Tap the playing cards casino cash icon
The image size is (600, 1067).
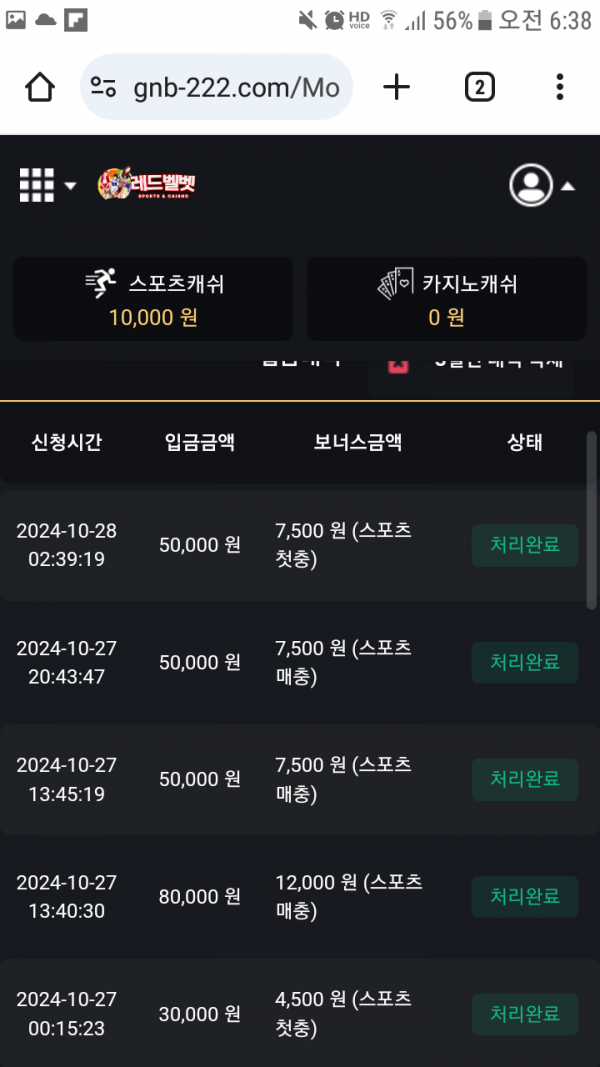point(394,284)
